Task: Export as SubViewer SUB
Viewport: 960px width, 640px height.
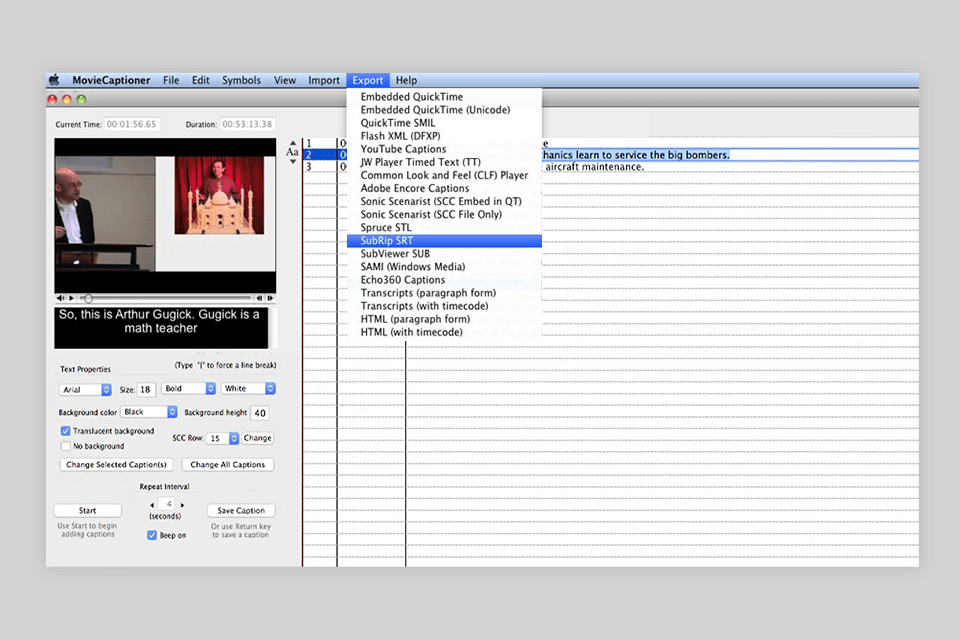Action: click(x=444, y=254)
